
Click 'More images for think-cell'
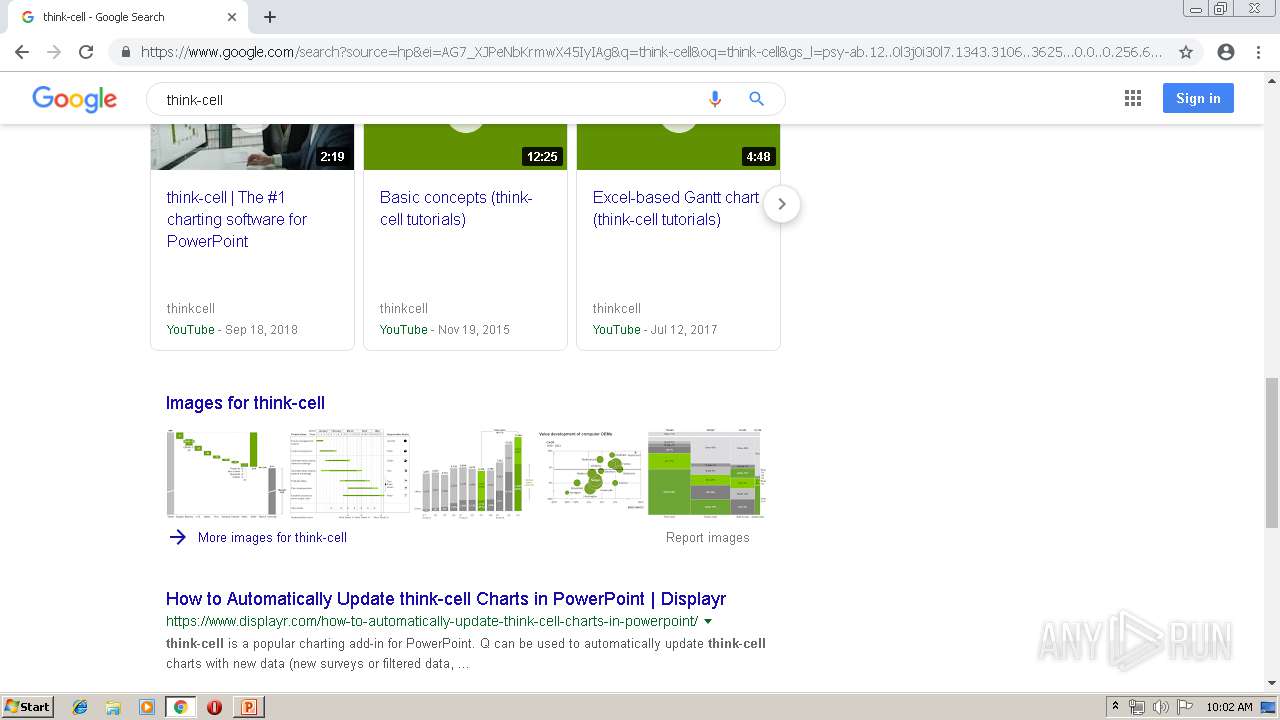[272, 537]
